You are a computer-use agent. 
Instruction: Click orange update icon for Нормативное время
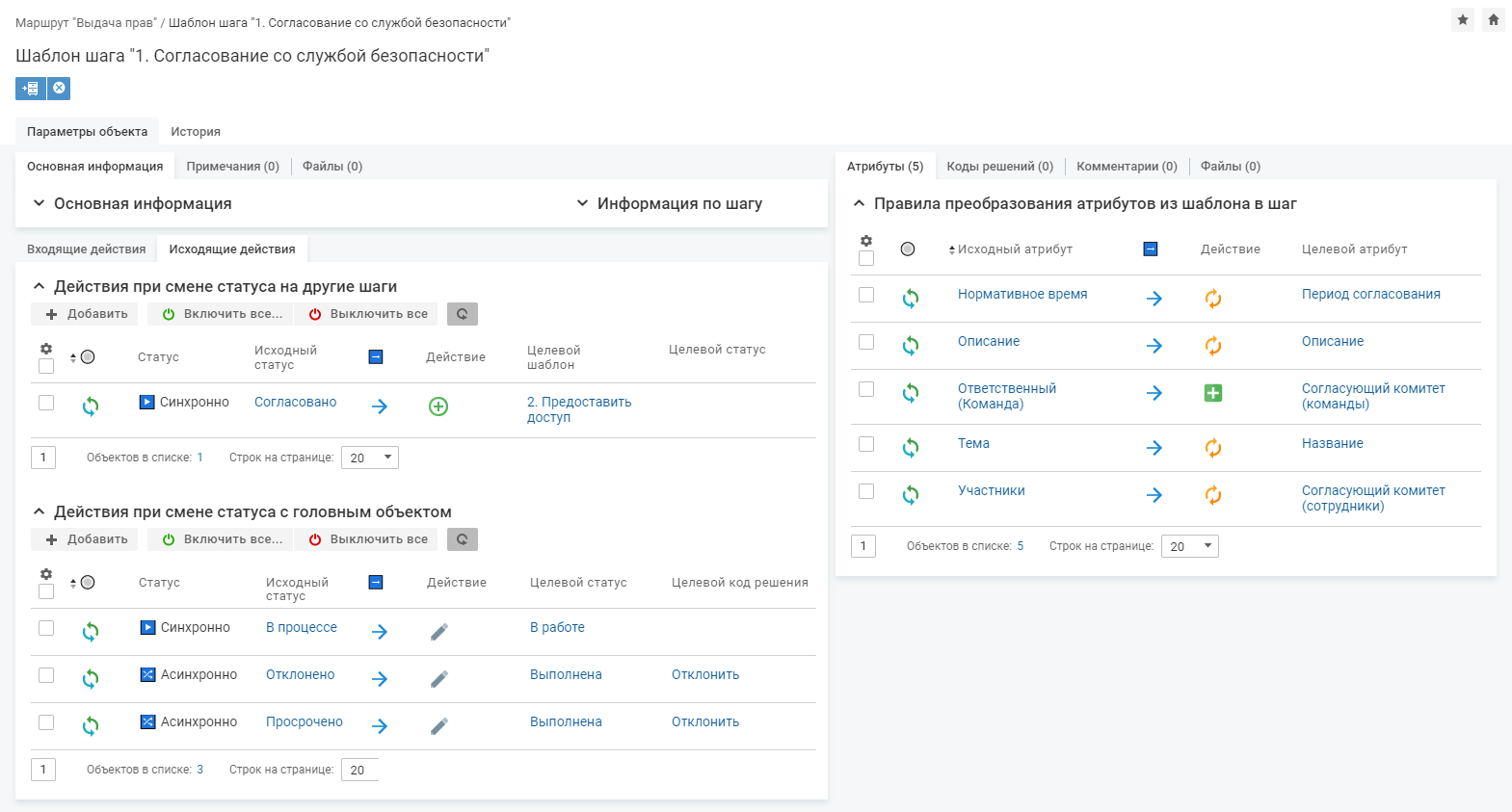(x=1213, y=299)
